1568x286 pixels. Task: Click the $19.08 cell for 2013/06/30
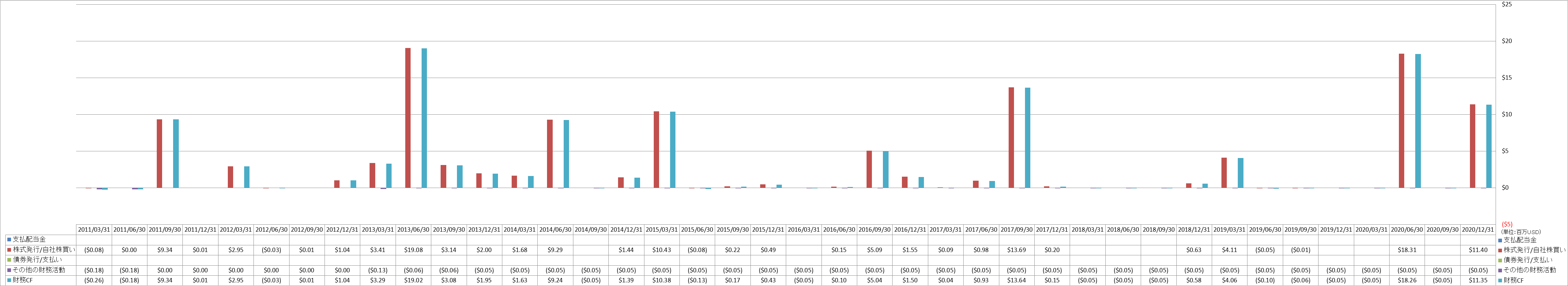pyautogui.click(x=413, y=250)
